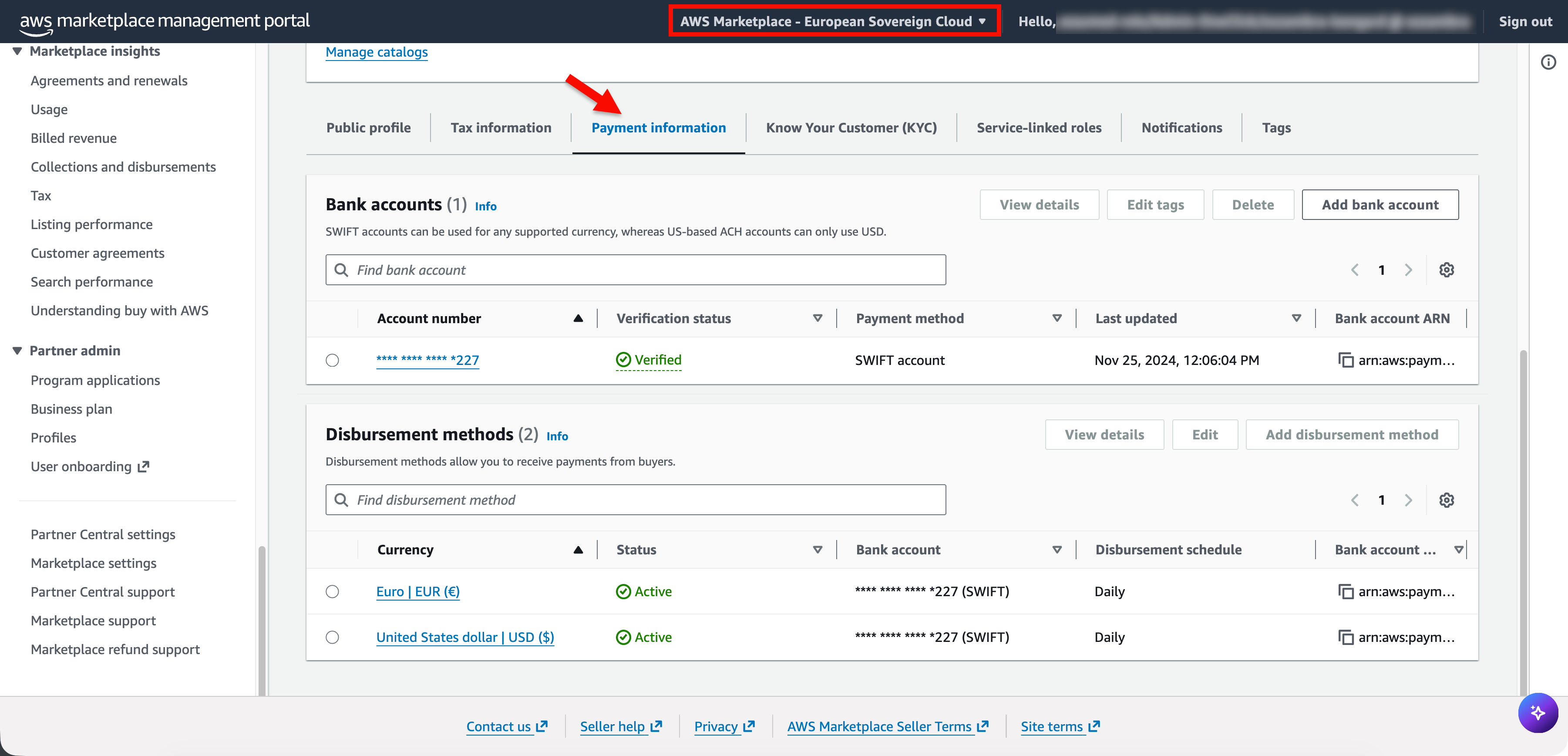Switch to the Tax information tab

(500, 128)
